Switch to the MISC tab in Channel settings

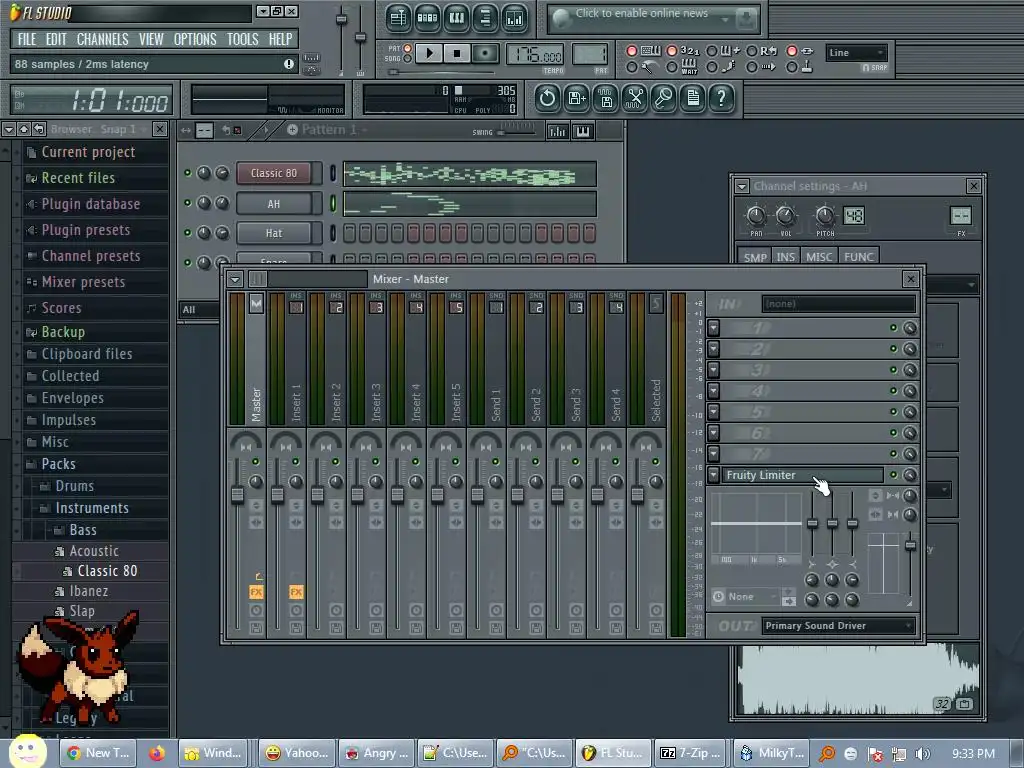(x=819, y=257)
